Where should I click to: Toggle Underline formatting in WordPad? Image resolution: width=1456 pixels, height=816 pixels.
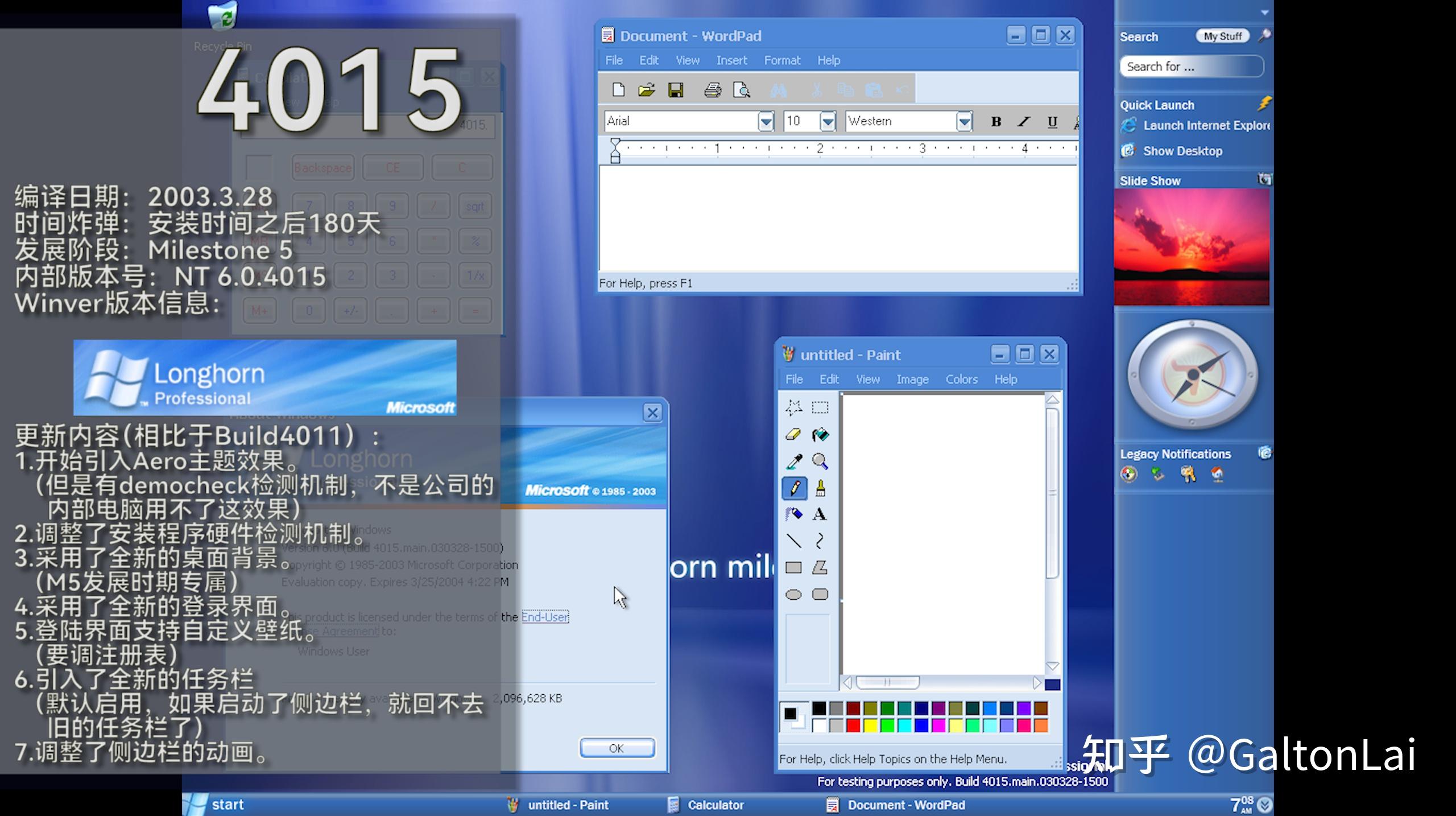click(x=1052, y=121)
